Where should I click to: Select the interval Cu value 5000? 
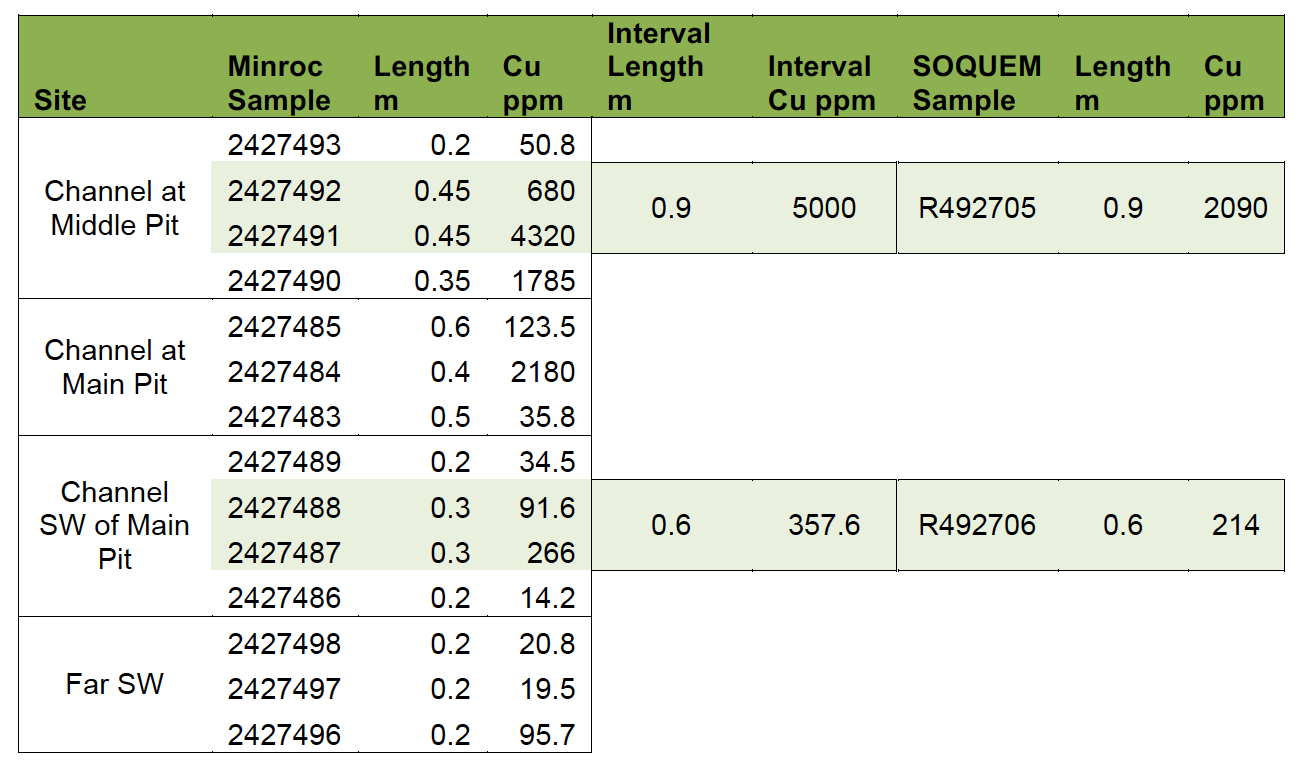[x=824, y=208]
